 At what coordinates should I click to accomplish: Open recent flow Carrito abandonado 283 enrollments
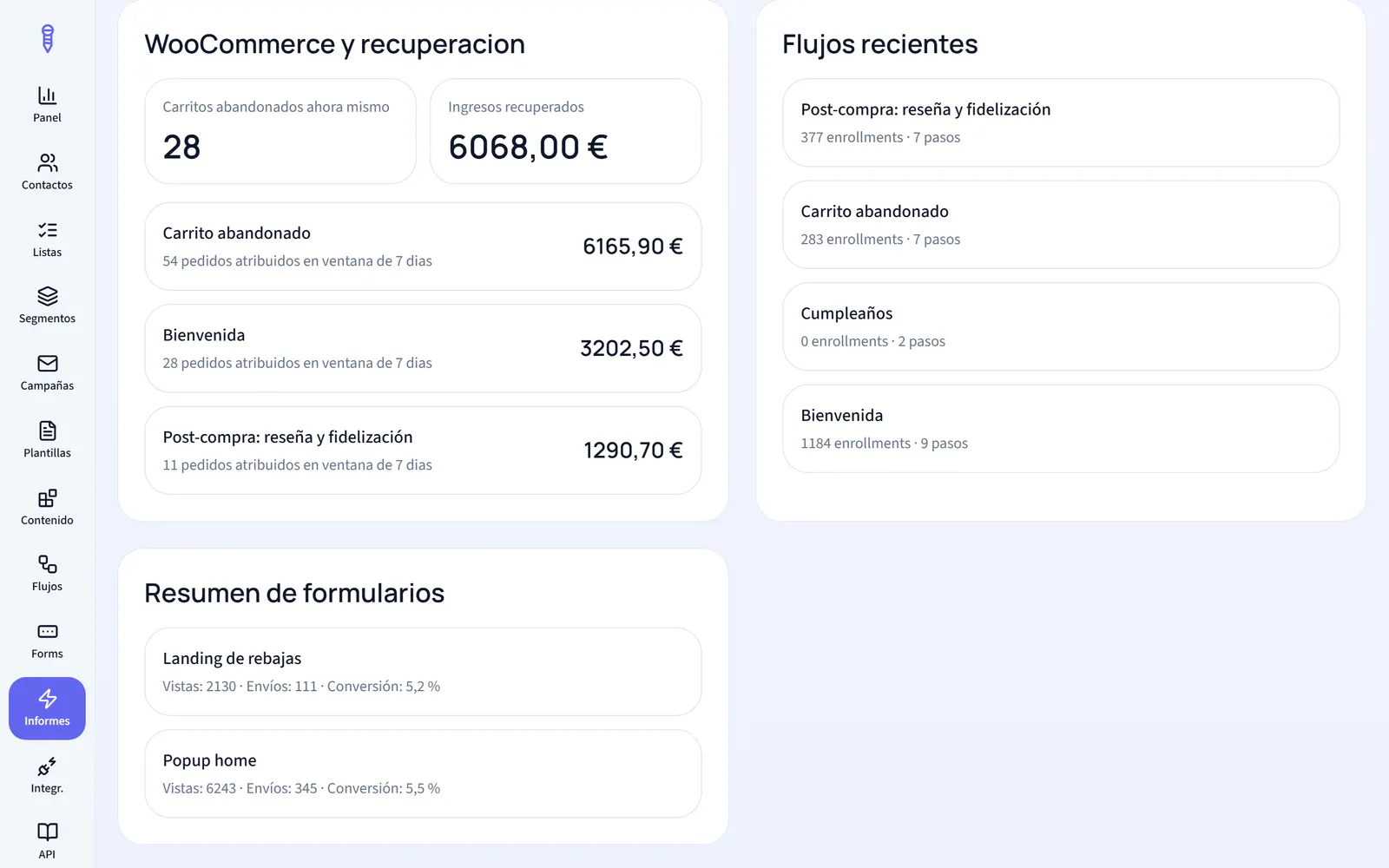tap(1061, 225)
